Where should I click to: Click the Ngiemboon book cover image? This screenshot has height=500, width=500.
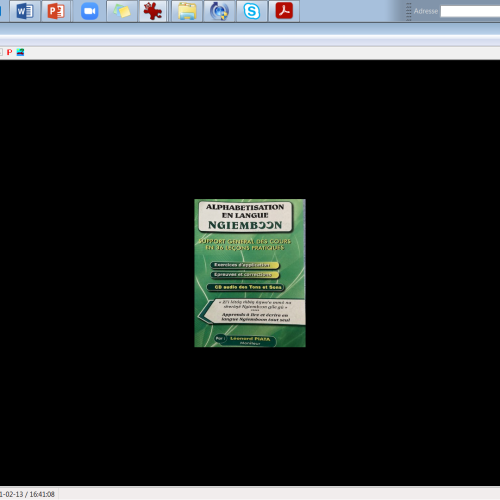pos(250,273)
